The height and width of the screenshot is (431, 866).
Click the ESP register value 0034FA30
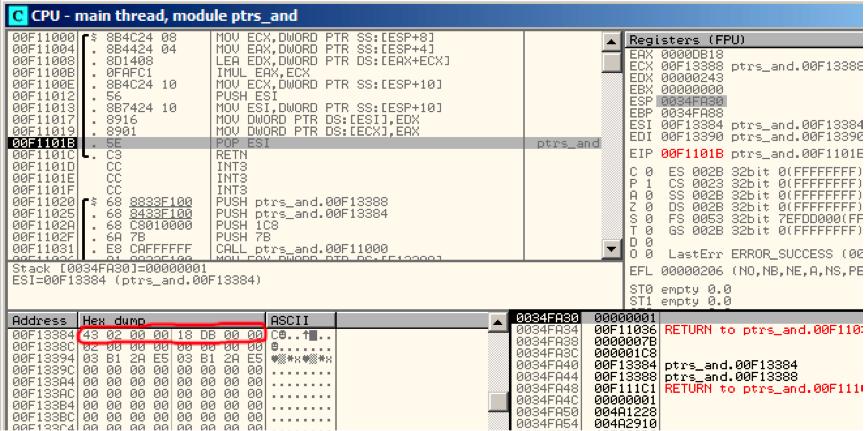click(691, 101)
